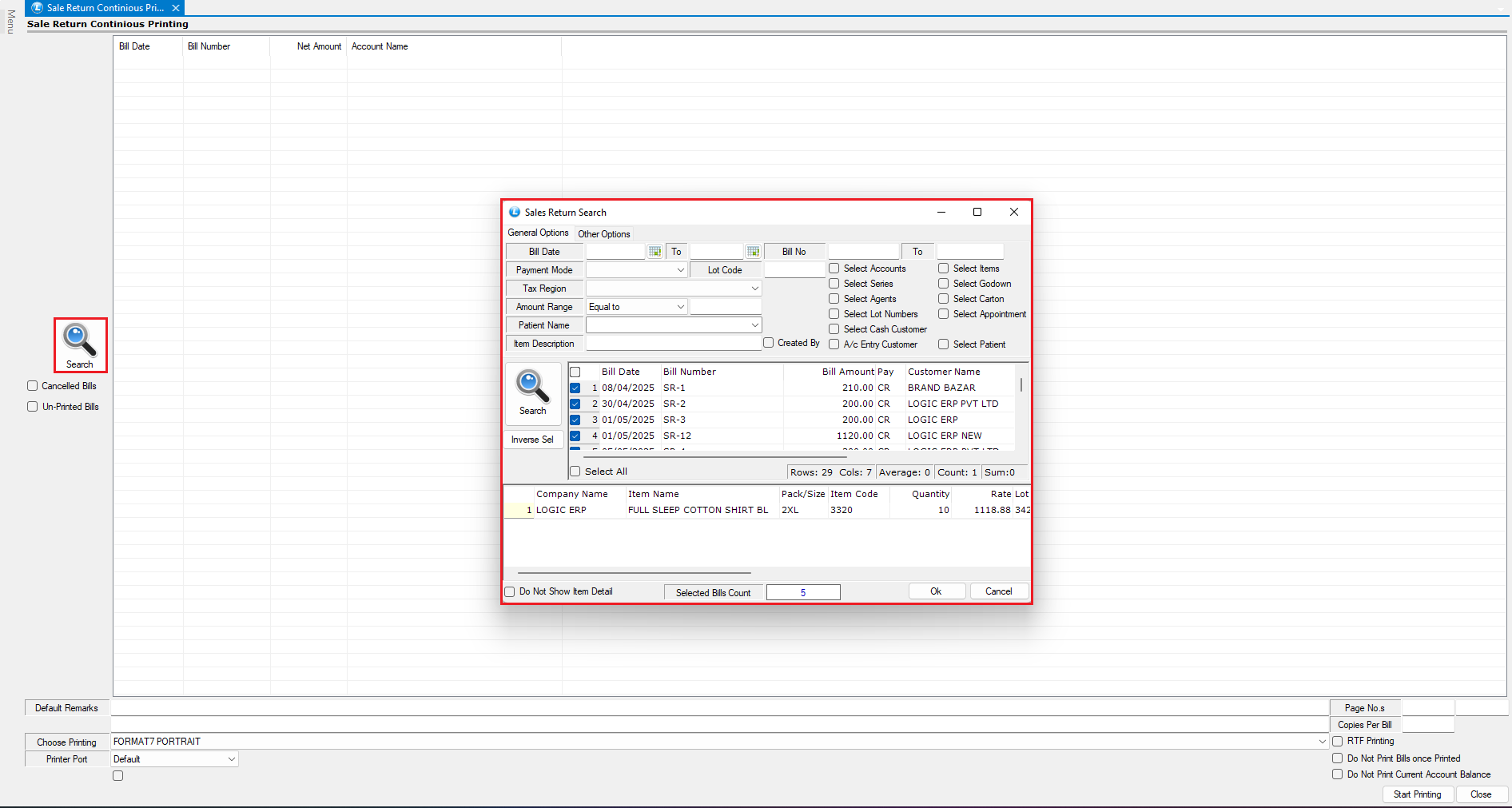Image resolution: width=1512 pixels, height=808 pixels.
Task: Select the General Options tab
Action: [538, 233]
